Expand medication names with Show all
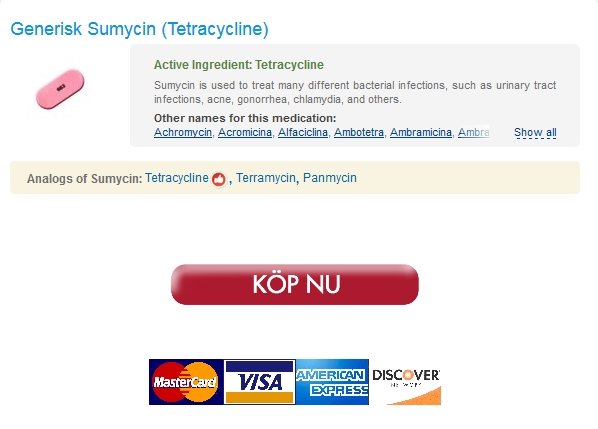This screenshot has height=429, width=598. (x=535, y=132)
